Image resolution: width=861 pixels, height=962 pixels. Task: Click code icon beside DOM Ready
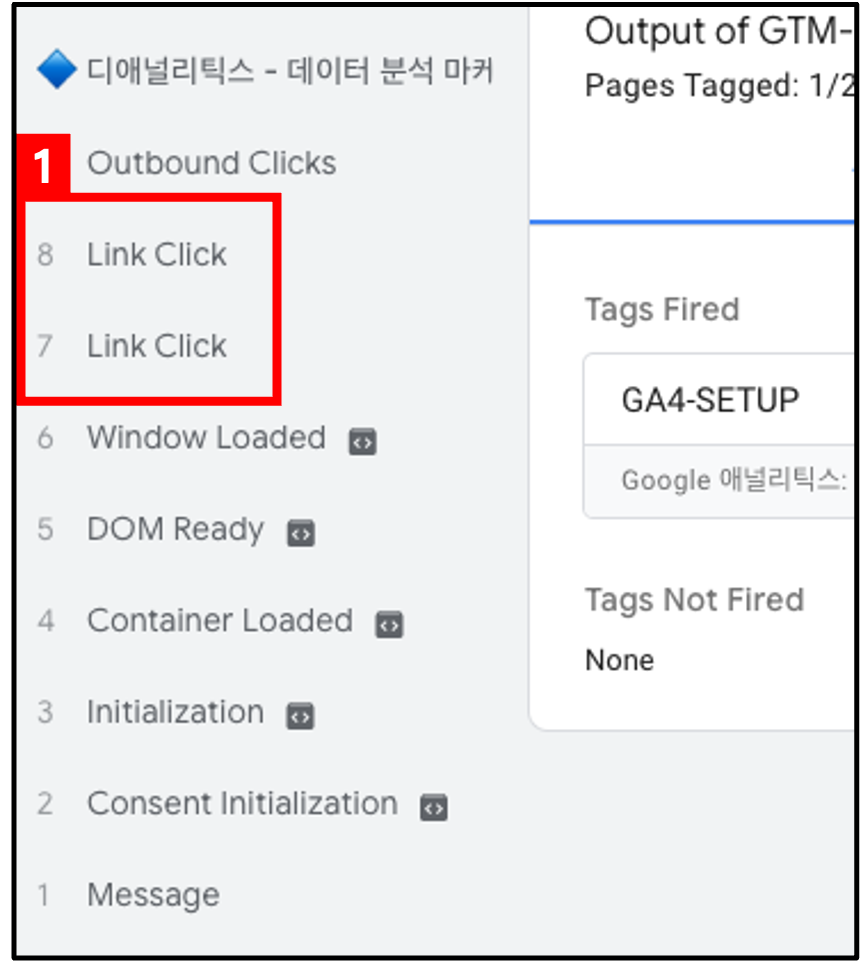(301, 533)
